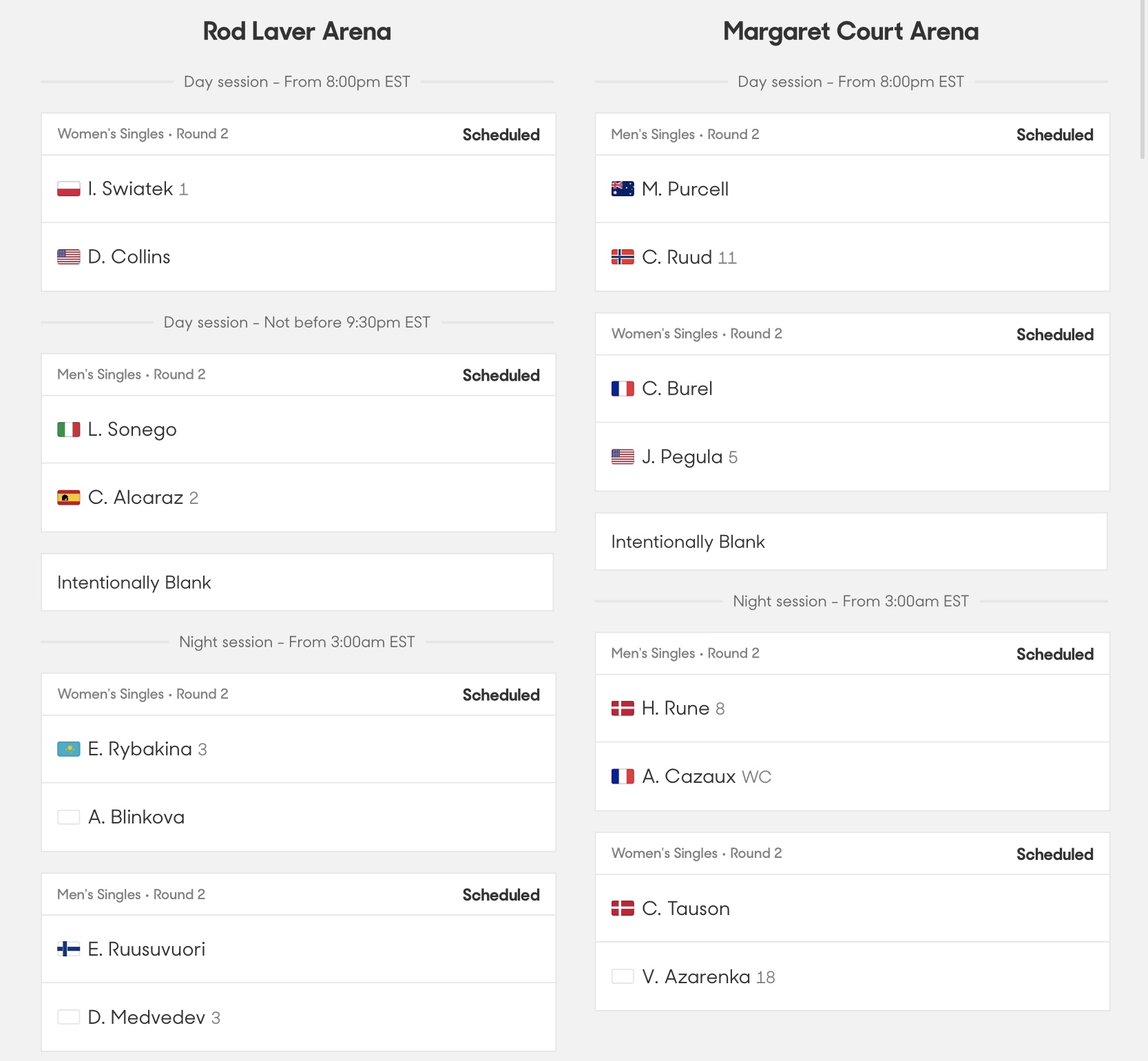Image resolution: width=1148 pixels, height=1061 pixels.
Task: Click the Australian flag beside M. Purcell
Action: tap(623, 189)
